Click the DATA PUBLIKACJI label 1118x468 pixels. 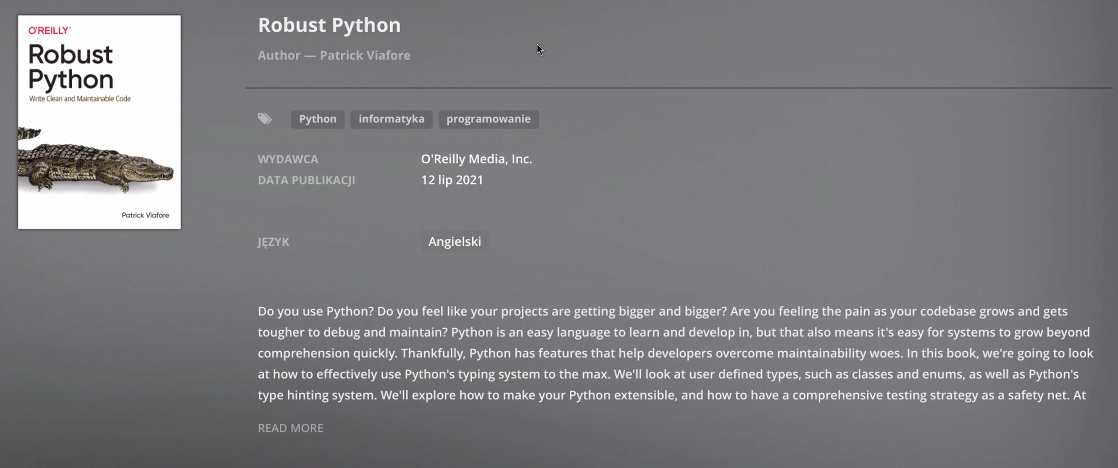pos(307,180)
